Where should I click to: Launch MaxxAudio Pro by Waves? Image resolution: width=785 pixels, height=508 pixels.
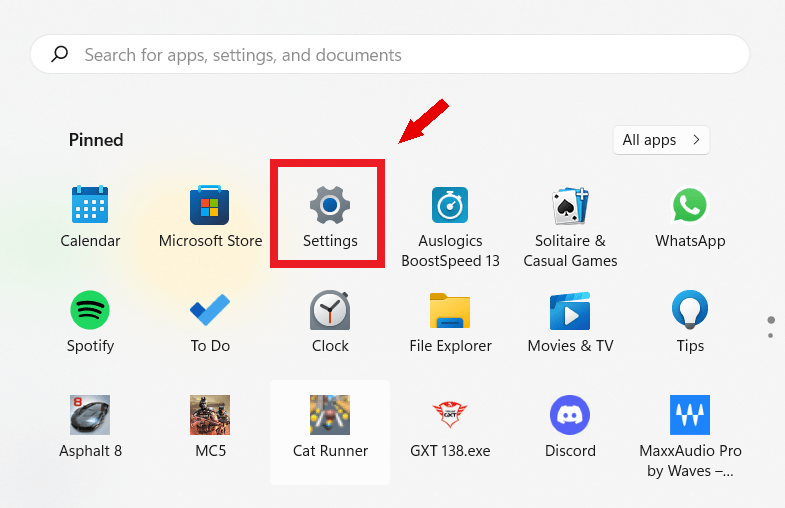(x=690, y=437)
